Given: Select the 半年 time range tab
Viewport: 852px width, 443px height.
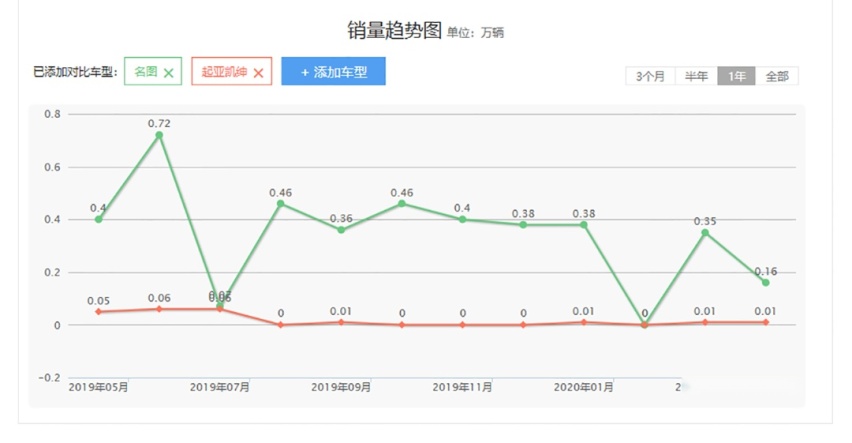Looking at the screenshot, I should tap(696, 76).
